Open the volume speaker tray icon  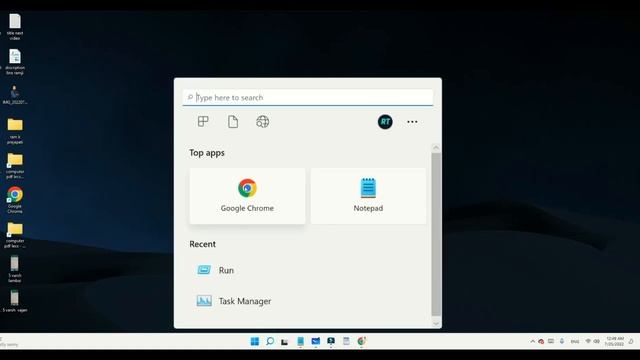coord(597,341)
